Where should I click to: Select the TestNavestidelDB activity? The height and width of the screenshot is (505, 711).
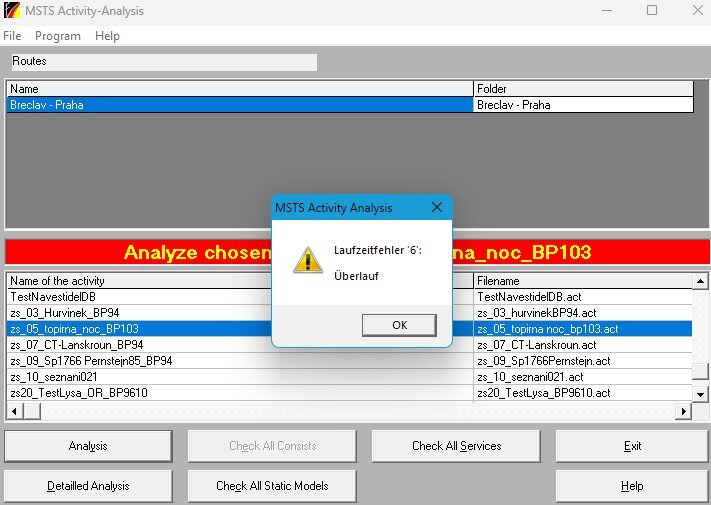(240, 297)
